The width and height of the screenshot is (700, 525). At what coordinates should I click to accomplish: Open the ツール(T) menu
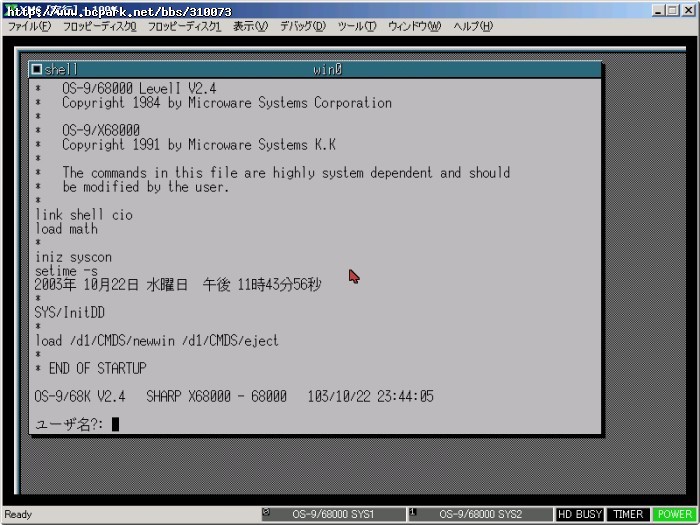point(357,26)
